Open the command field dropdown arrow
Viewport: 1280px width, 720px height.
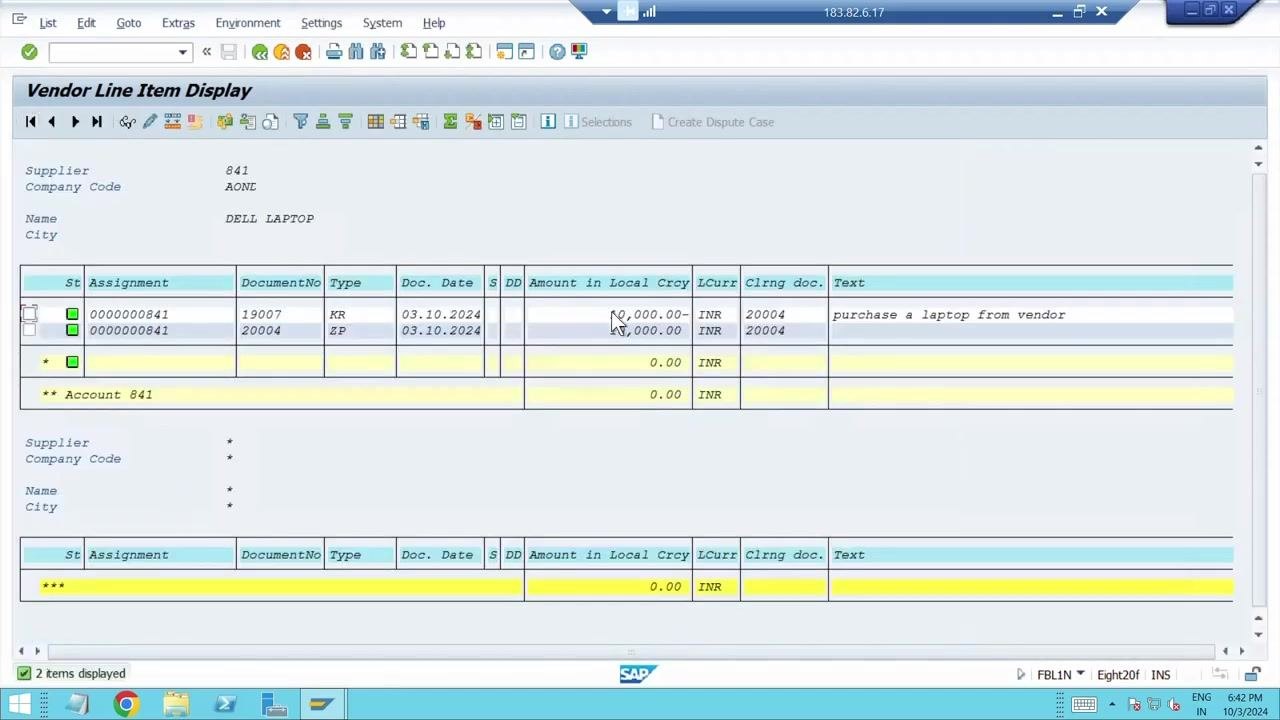(x=182, y=52)
